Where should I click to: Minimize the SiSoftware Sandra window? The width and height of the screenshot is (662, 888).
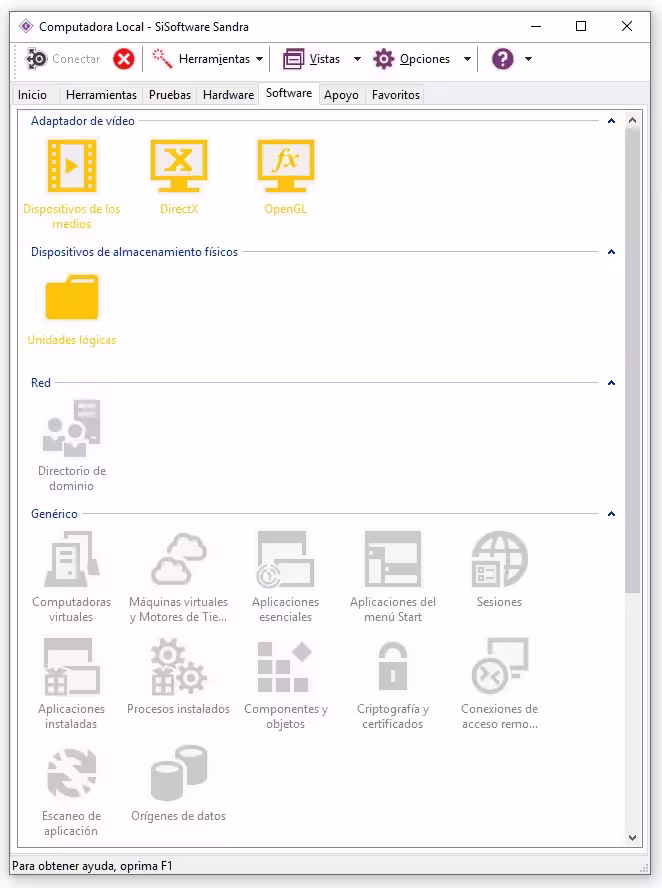tap(536, 26)
